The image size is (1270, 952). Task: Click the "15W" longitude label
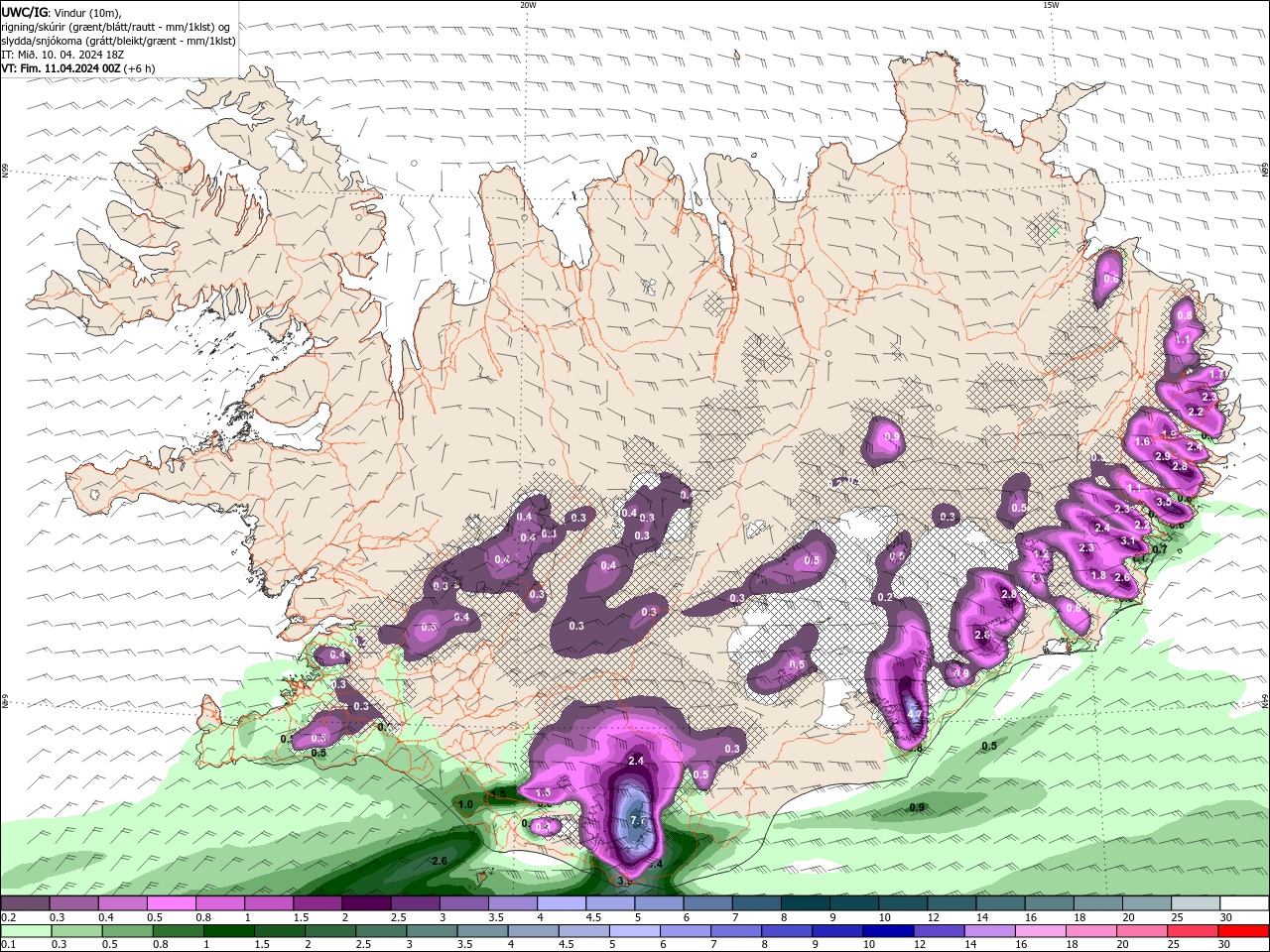pyautogui.click(x=1050, y=5)
